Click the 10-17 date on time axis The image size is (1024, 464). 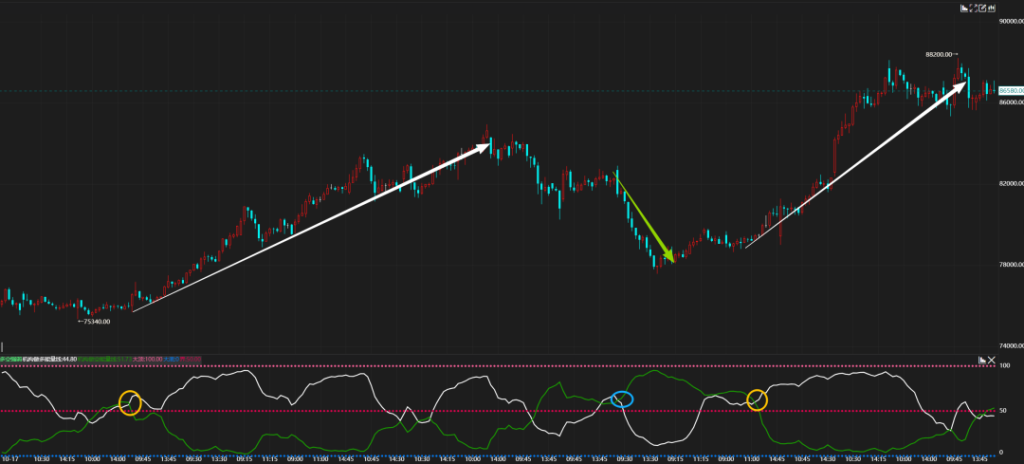click(10, 459)
